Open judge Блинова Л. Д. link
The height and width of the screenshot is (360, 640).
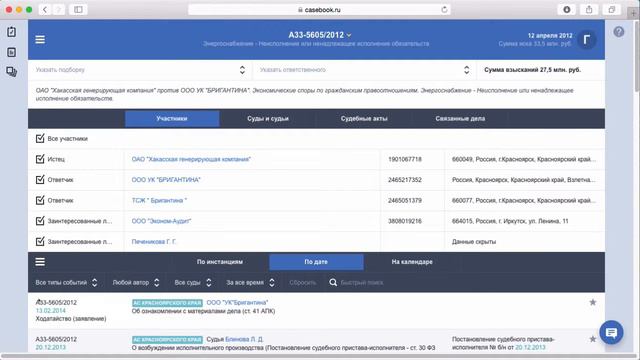(244, 339)
